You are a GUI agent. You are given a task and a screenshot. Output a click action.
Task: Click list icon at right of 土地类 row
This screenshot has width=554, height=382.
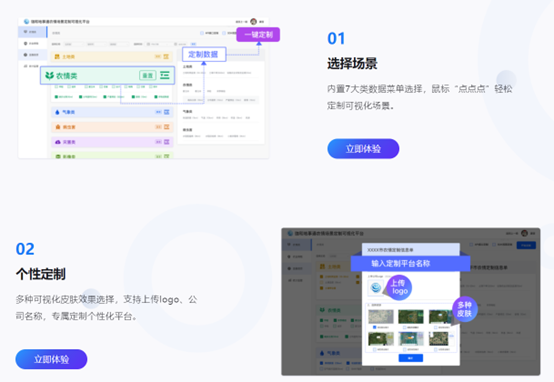click(x=166, y=57)
